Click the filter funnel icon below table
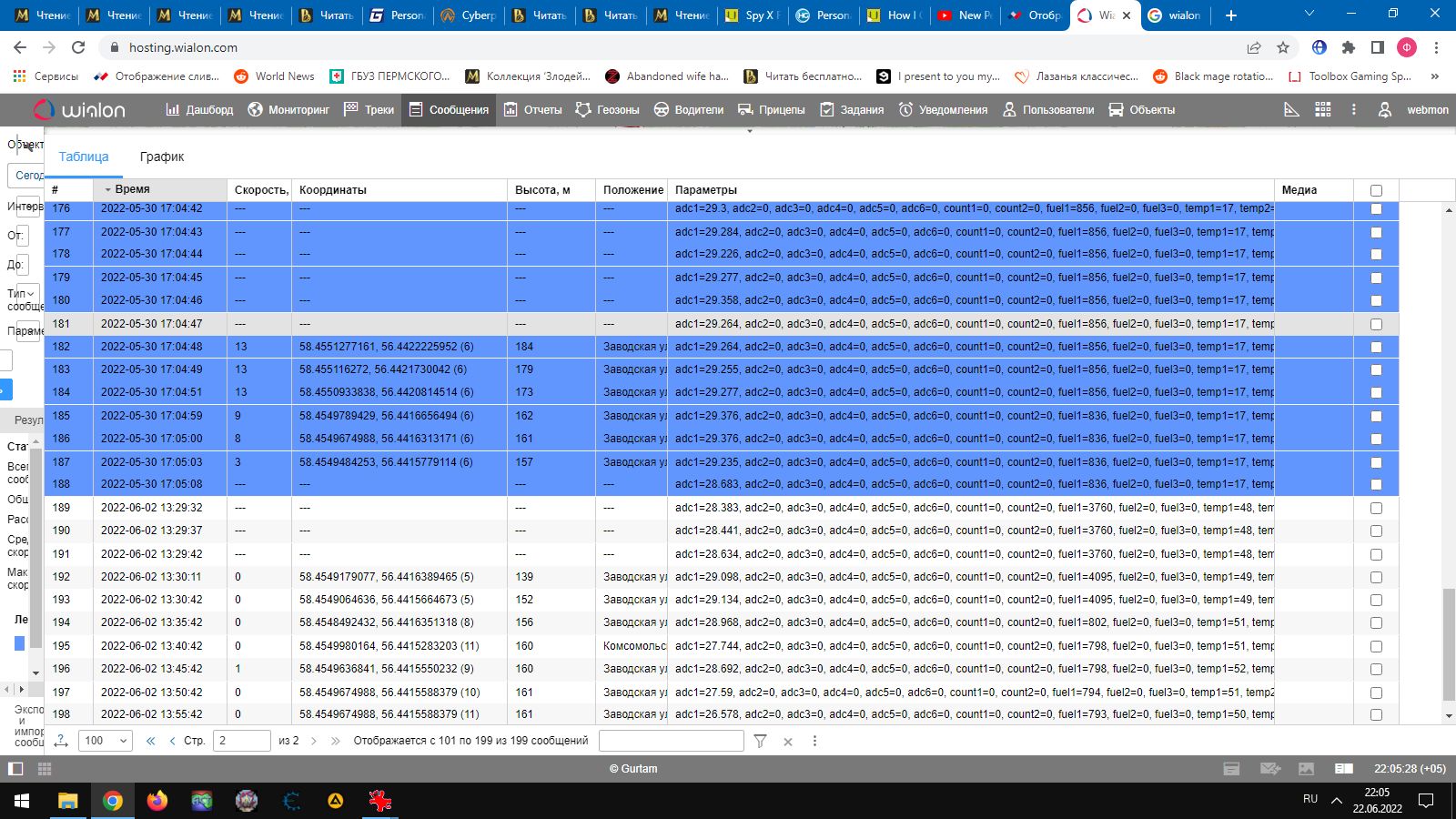 (x=761, y=741)
